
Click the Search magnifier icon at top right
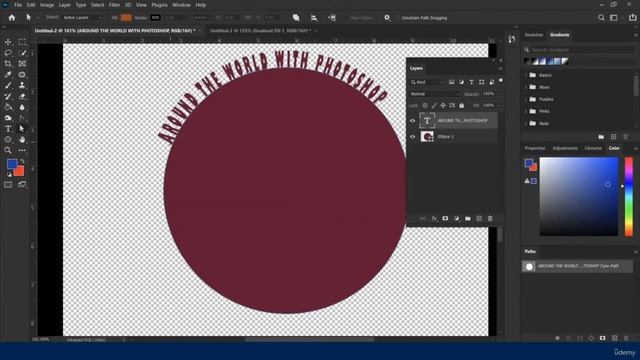click(601, 18)
